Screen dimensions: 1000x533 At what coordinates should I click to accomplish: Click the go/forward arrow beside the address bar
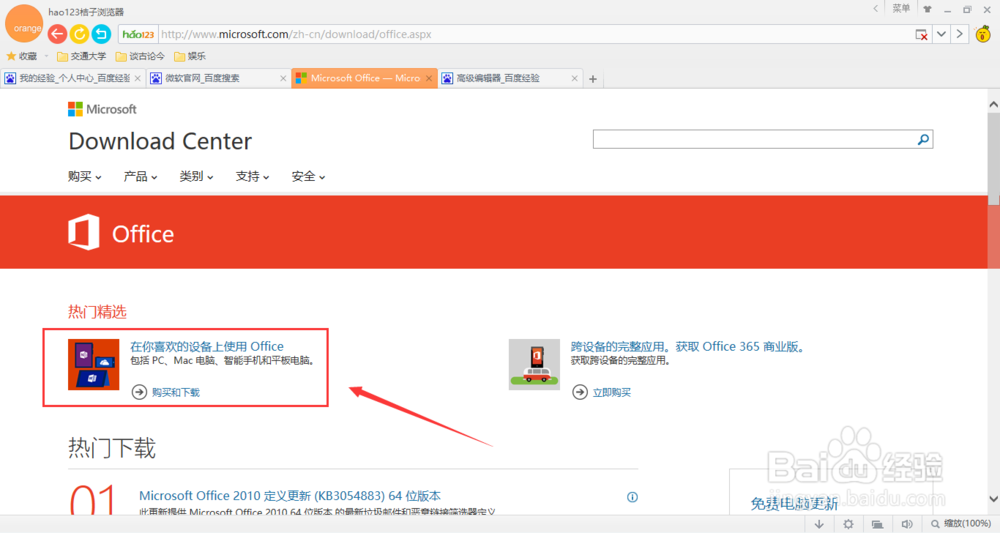(959, 34)
